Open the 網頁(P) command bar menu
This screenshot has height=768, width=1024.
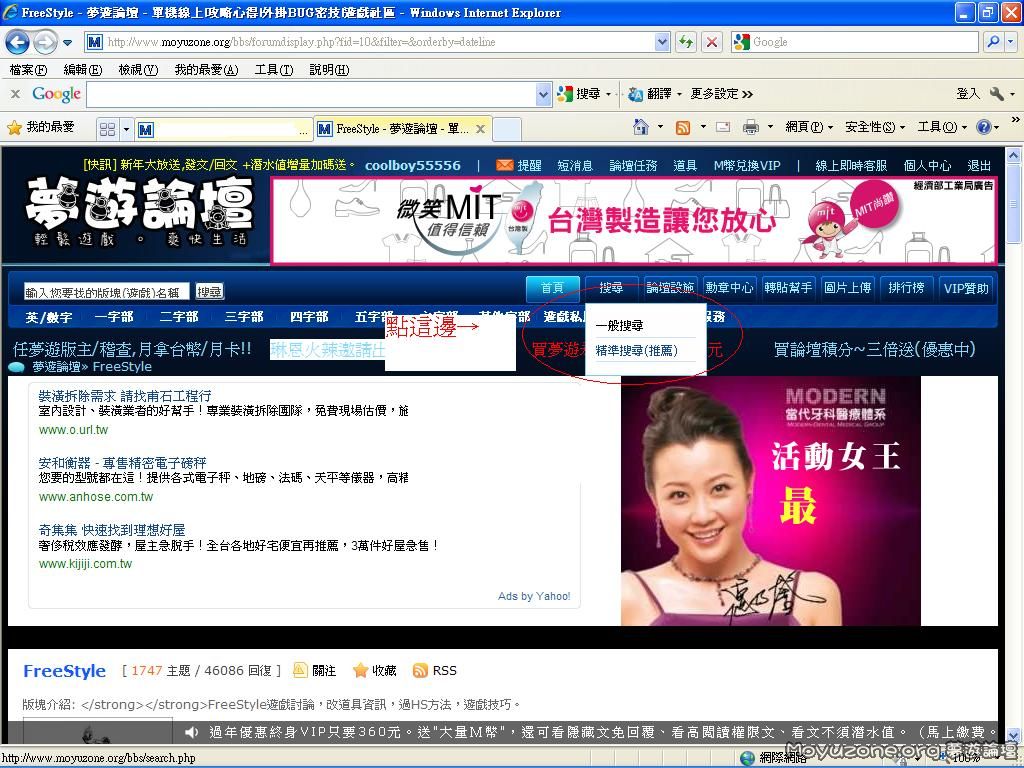pyautogui.click(x=808, y=127)
